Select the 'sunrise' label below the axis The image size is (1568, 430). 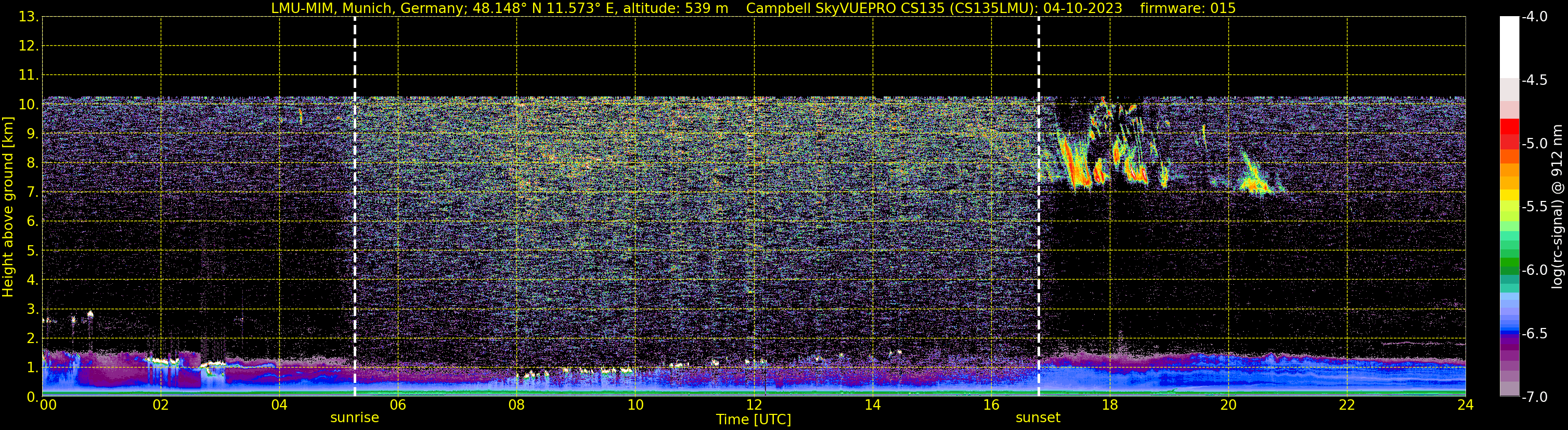pos(355,418)
